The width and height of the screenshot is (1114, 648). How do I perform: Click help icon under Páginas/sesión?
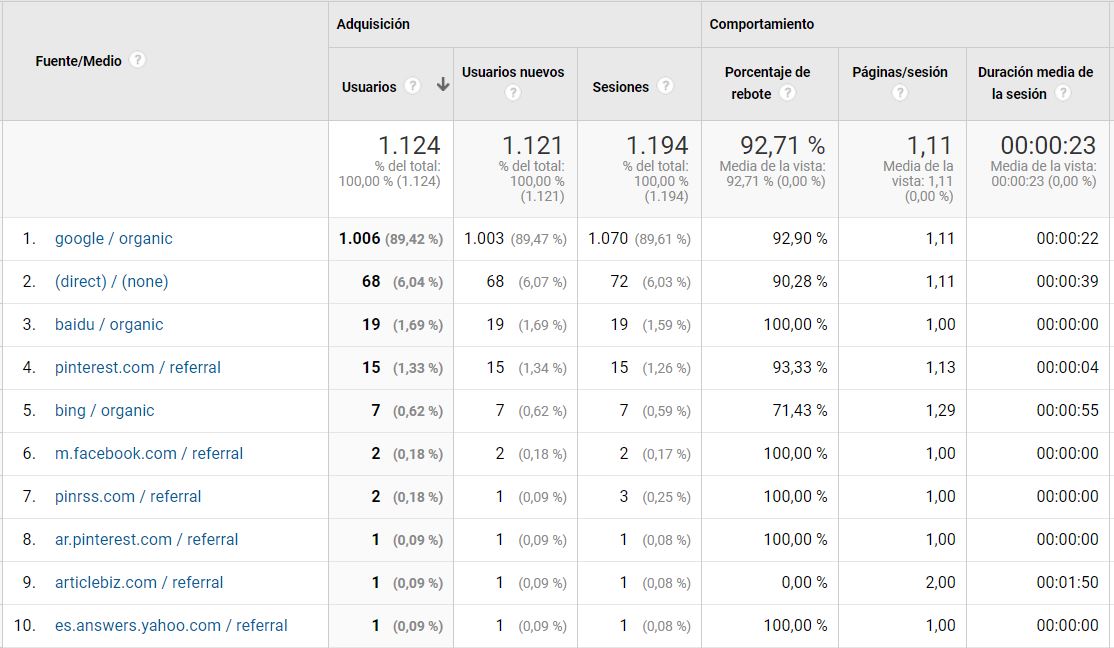click(x=900, y=93)
